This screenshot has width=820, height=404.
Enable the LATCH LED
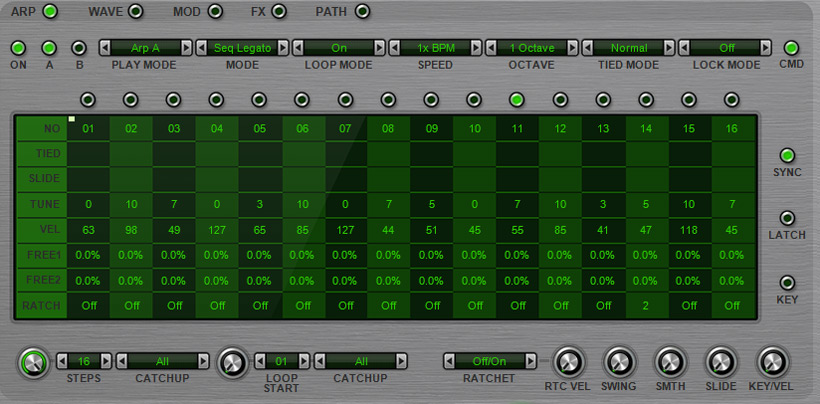click(x=787, y=218)
